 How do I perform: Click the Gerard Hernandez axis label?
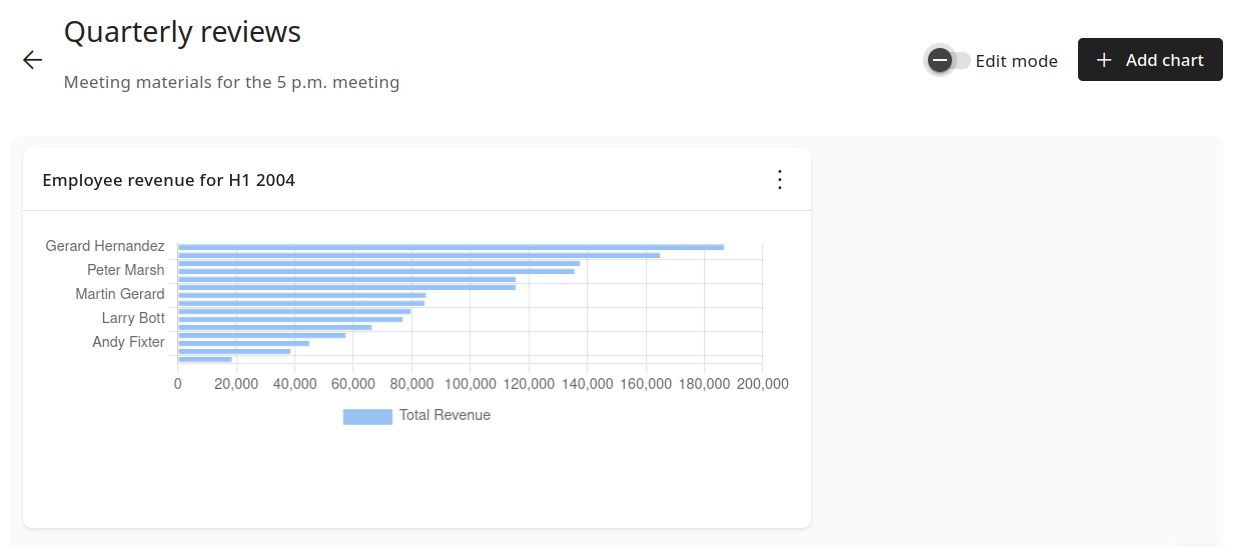(105, 246)
